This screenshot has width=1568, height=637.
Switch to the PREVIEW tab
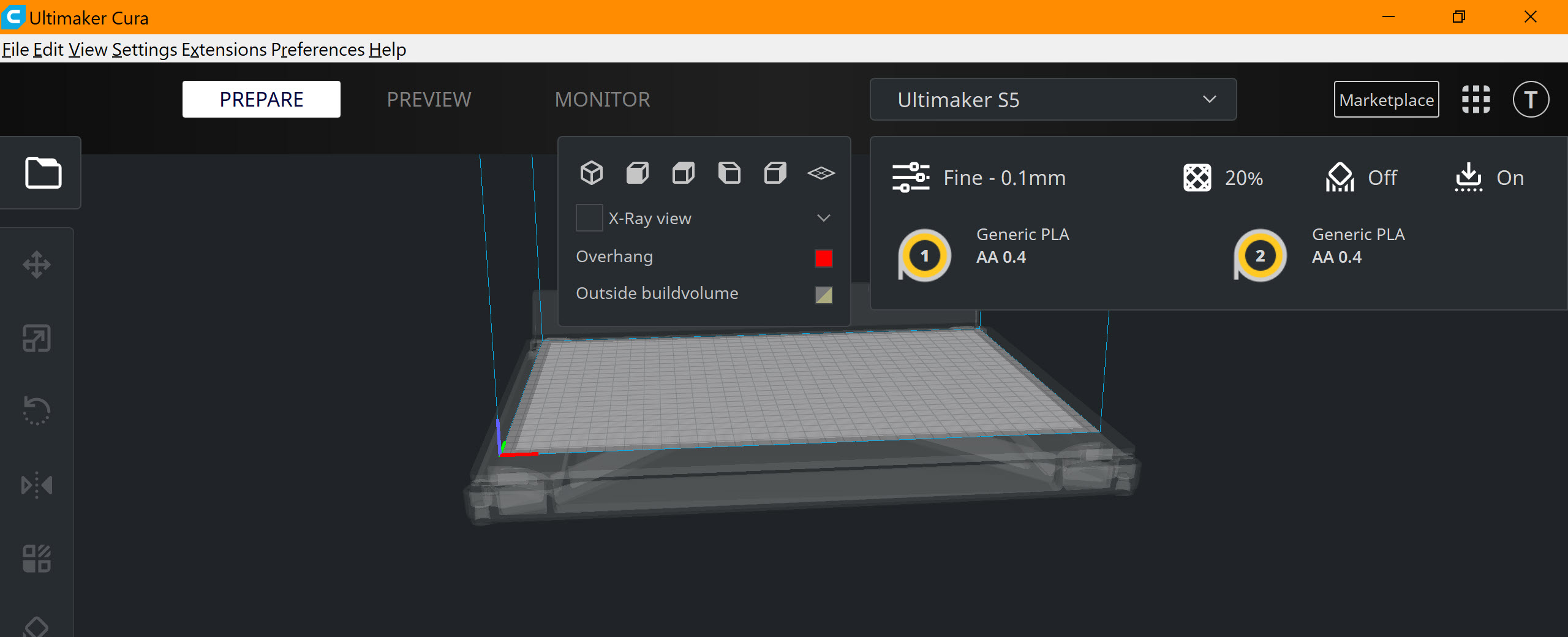[428, 99]
